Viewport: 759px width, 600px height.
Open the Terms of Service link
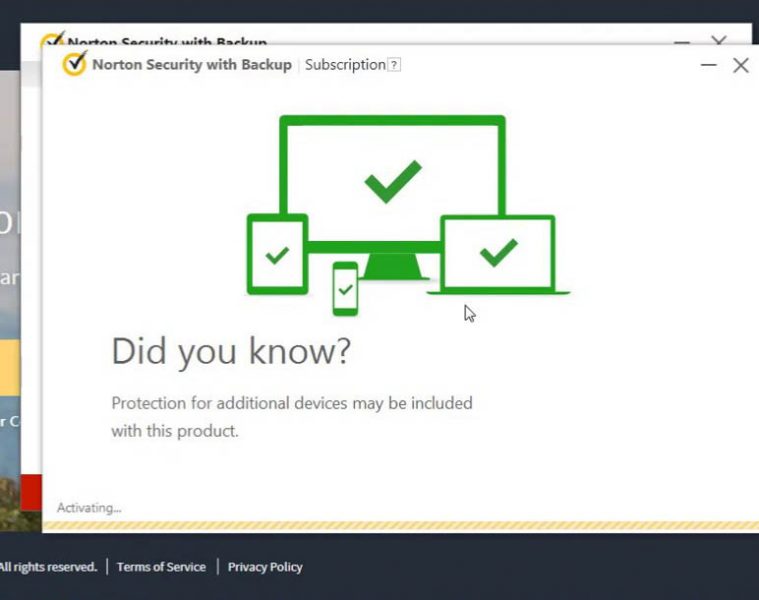(x=161, y=567)
